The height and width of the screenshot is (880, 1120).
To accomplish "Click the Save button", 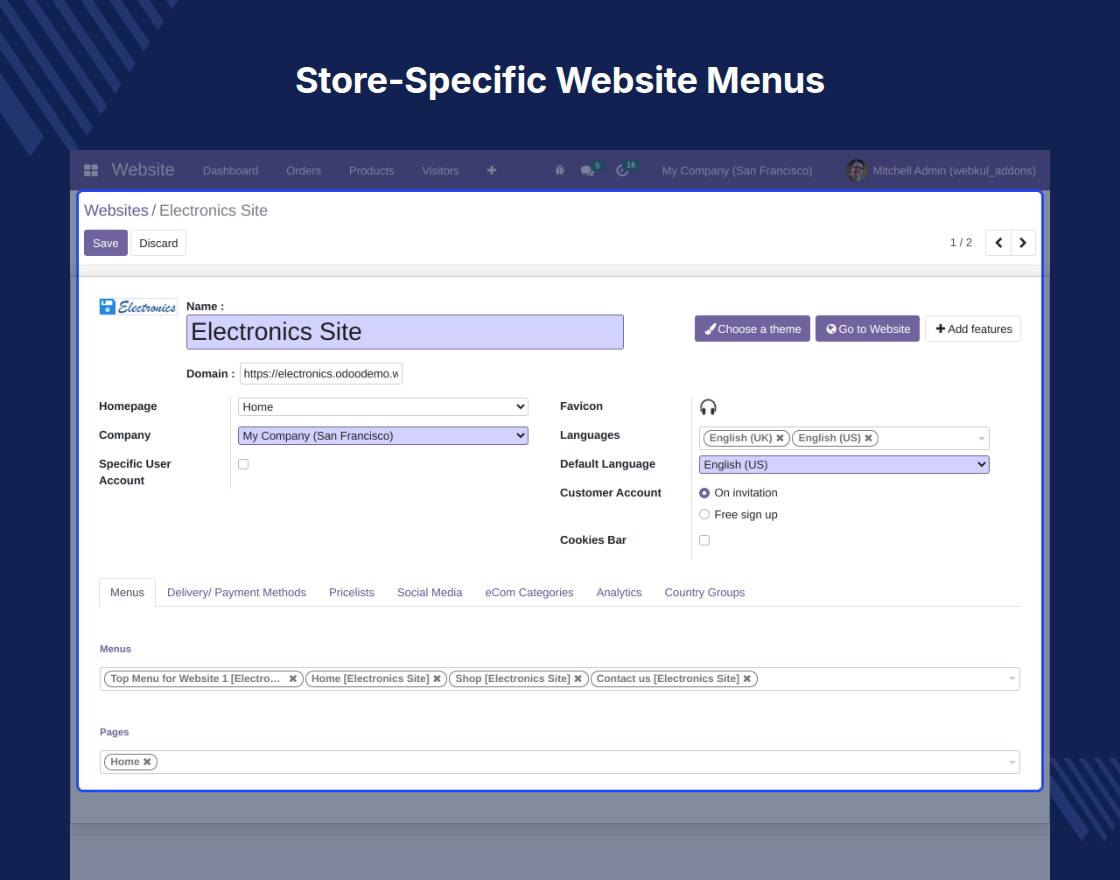I will (106, 243).
